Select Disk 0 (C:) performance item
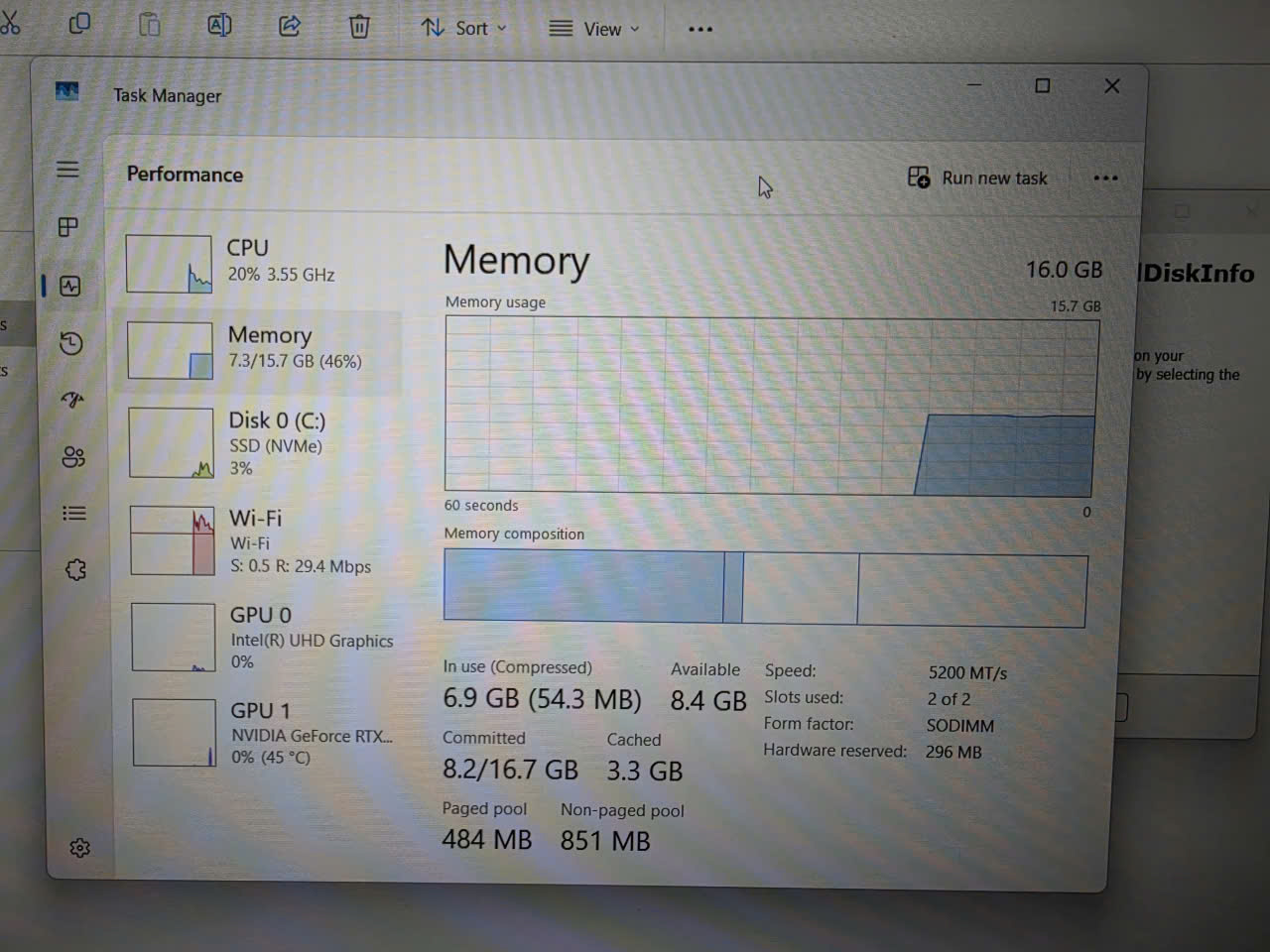Screen dimensions: 1270x952 [265, 442]
